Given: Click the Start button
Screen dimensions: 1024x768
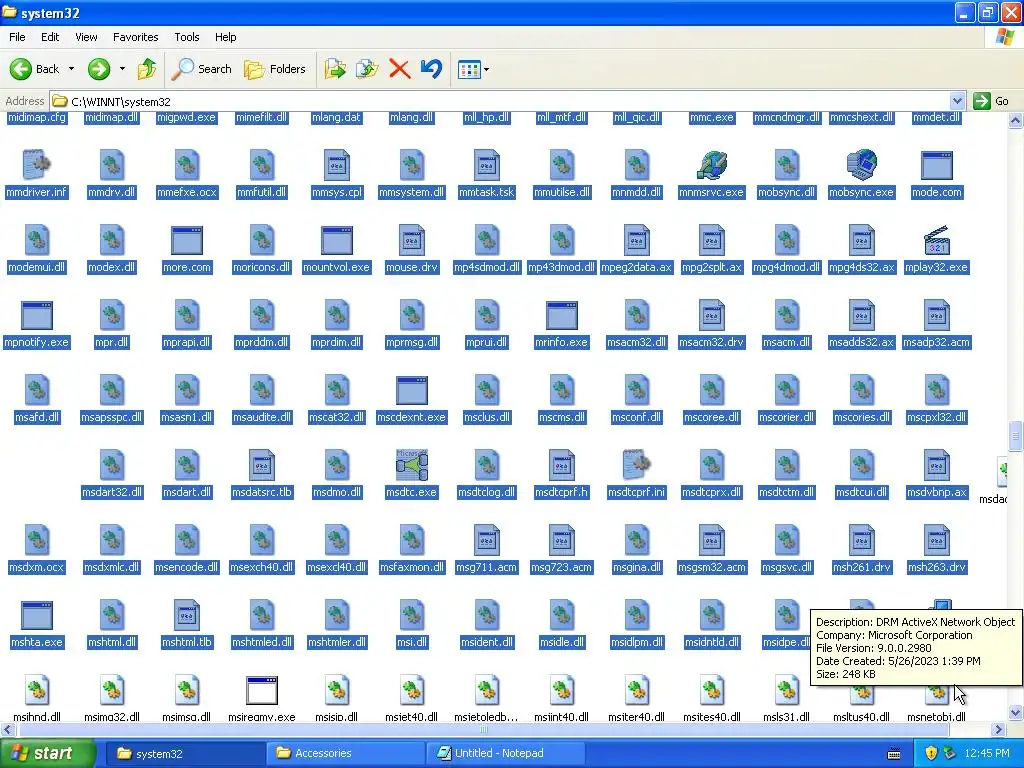Looking at the screenshot, I should [x=47, y=753].
